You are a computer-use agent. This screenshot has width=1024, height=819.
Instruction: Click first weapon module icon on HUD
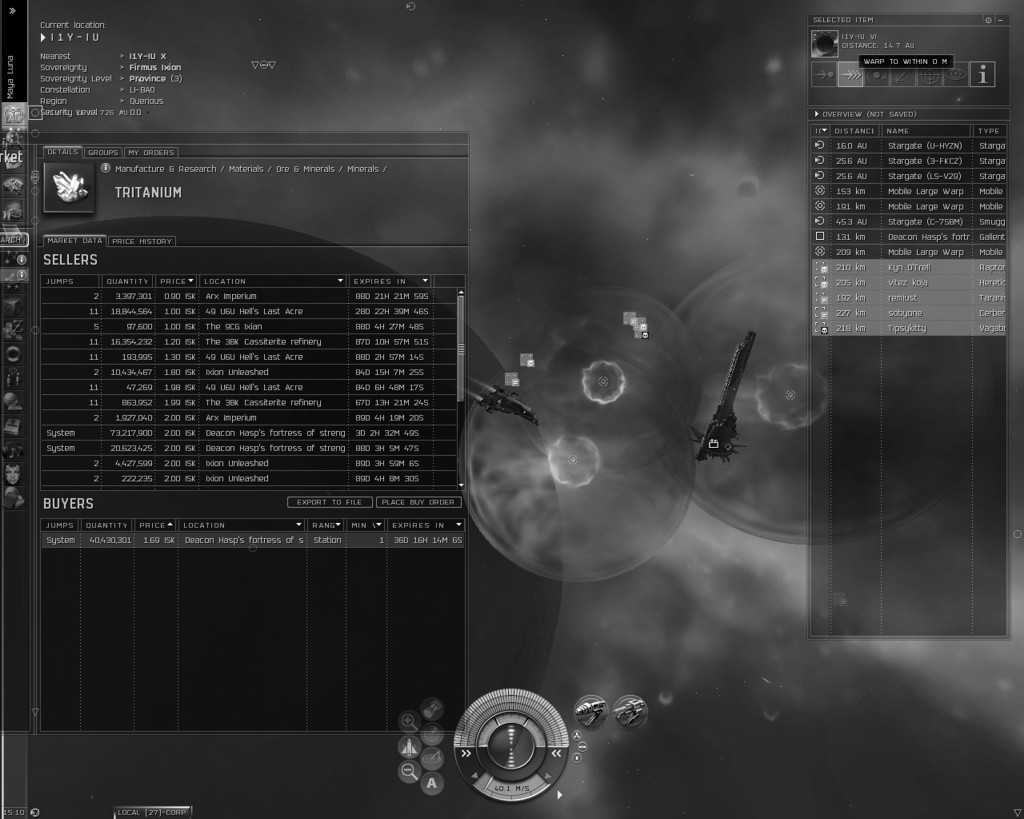point(590,711)
